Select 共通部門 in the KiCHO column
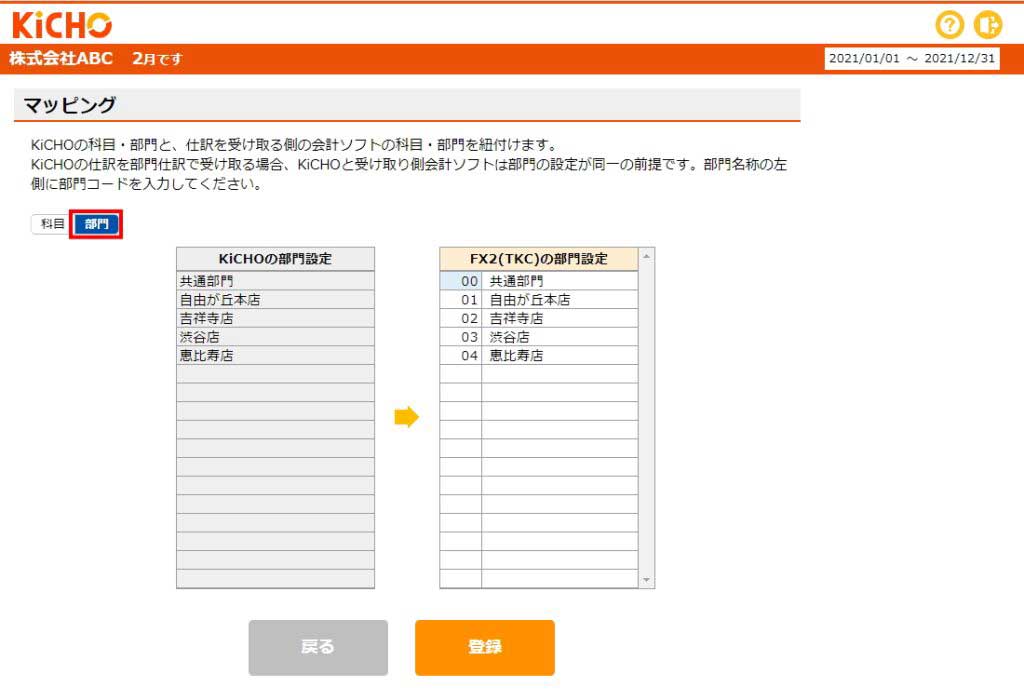Image resolution: width=1024 pixels, height=700 pixels. coord(276,281)
